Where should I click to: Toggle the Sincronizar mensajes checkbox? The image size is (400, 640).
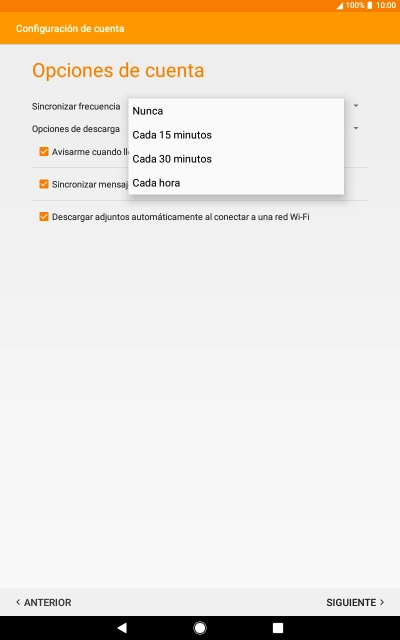click(x=44, y=184)
